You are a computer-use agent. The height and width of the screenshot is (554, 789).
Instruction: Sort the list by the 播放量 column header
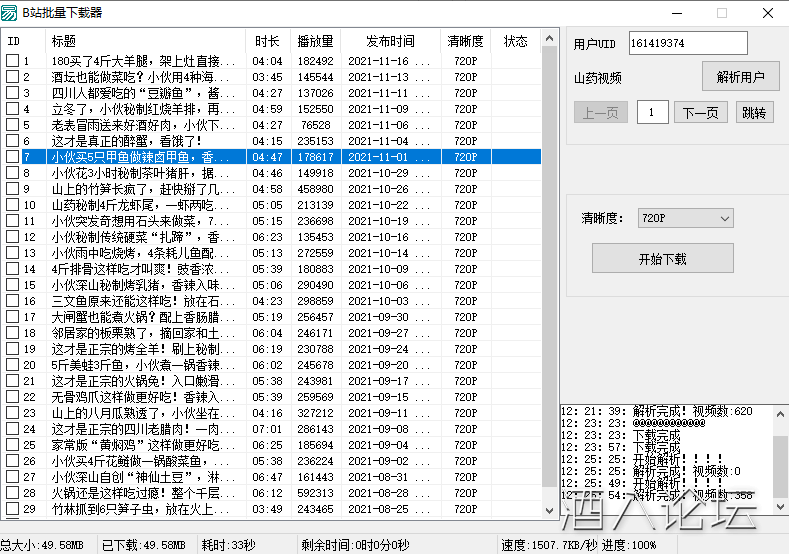pyautogui.click(x=315, y=41)
